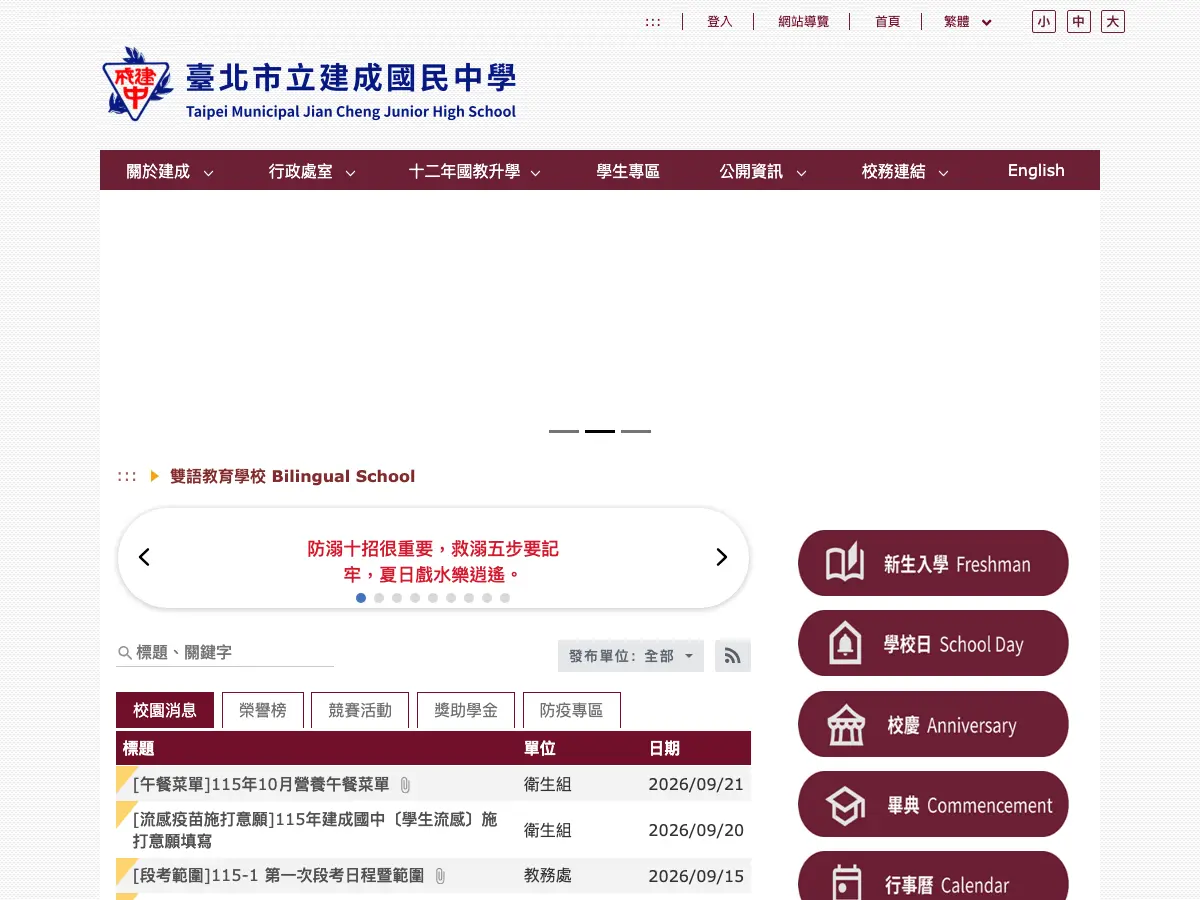Click date 2026/09/21 cell
Viewport: 1200px width, 900px height.
[x=696, y=785]
